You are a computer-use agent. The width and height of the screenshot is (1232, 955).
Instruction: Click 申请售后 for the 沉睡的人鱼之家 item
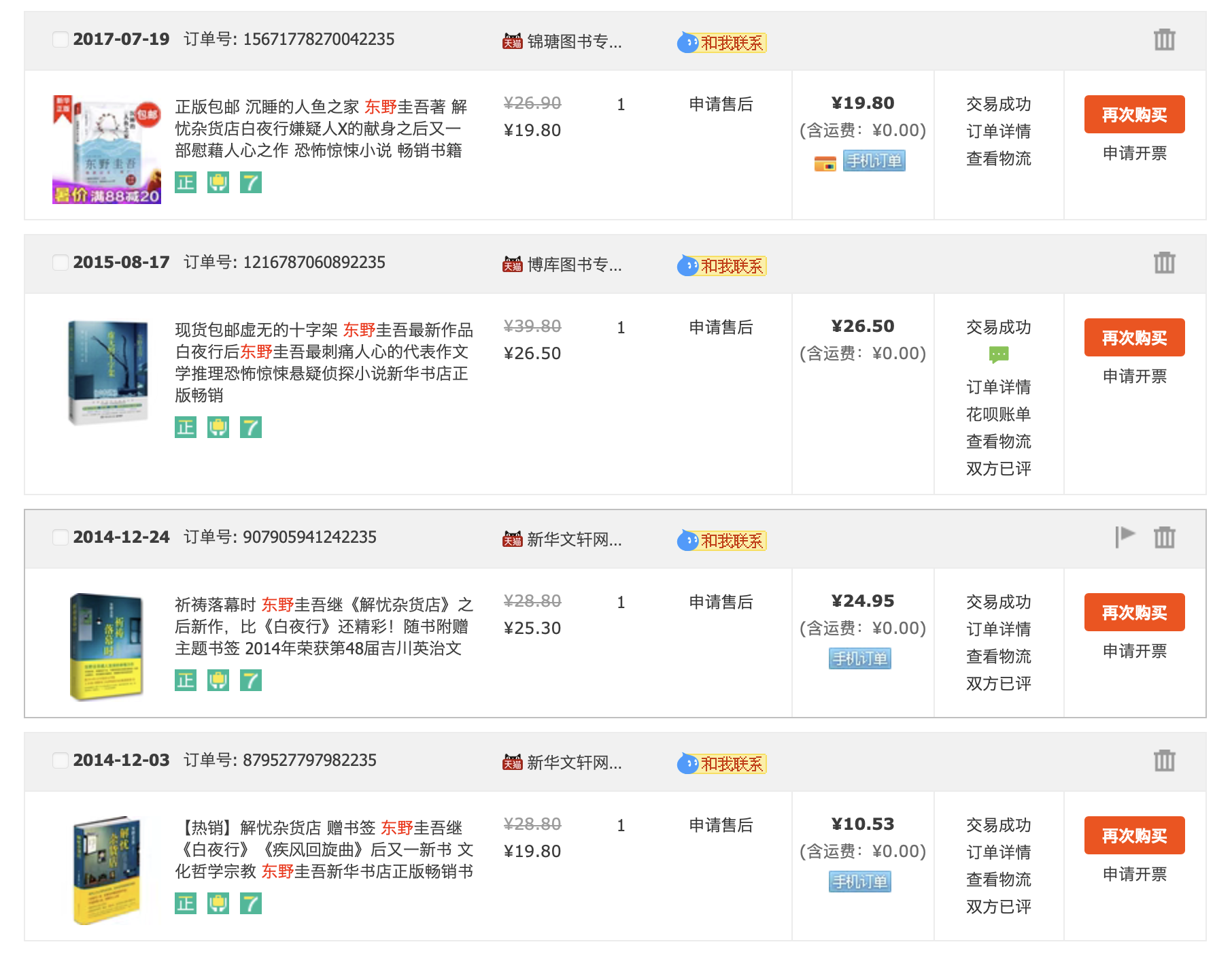click(x=721, y=104)
